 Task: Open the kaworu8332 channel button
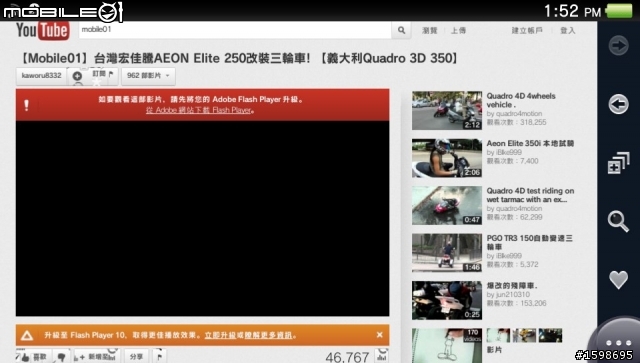coord(41,76)
